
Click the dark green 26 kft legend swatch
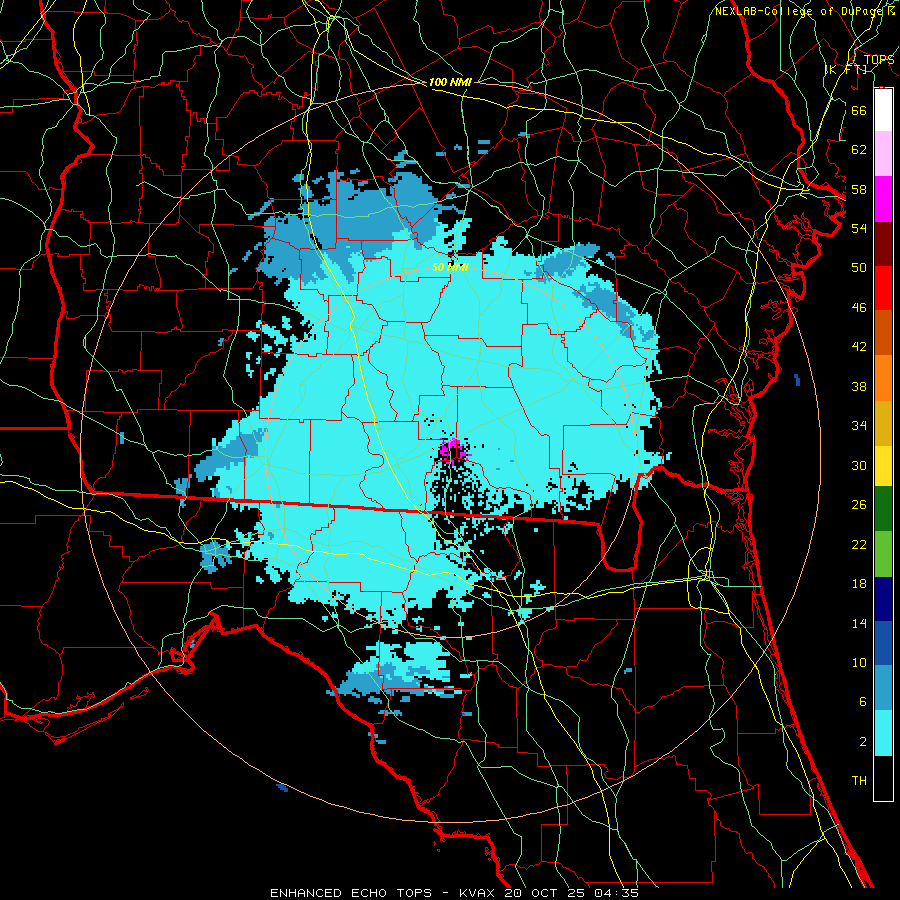pos(883,509)
